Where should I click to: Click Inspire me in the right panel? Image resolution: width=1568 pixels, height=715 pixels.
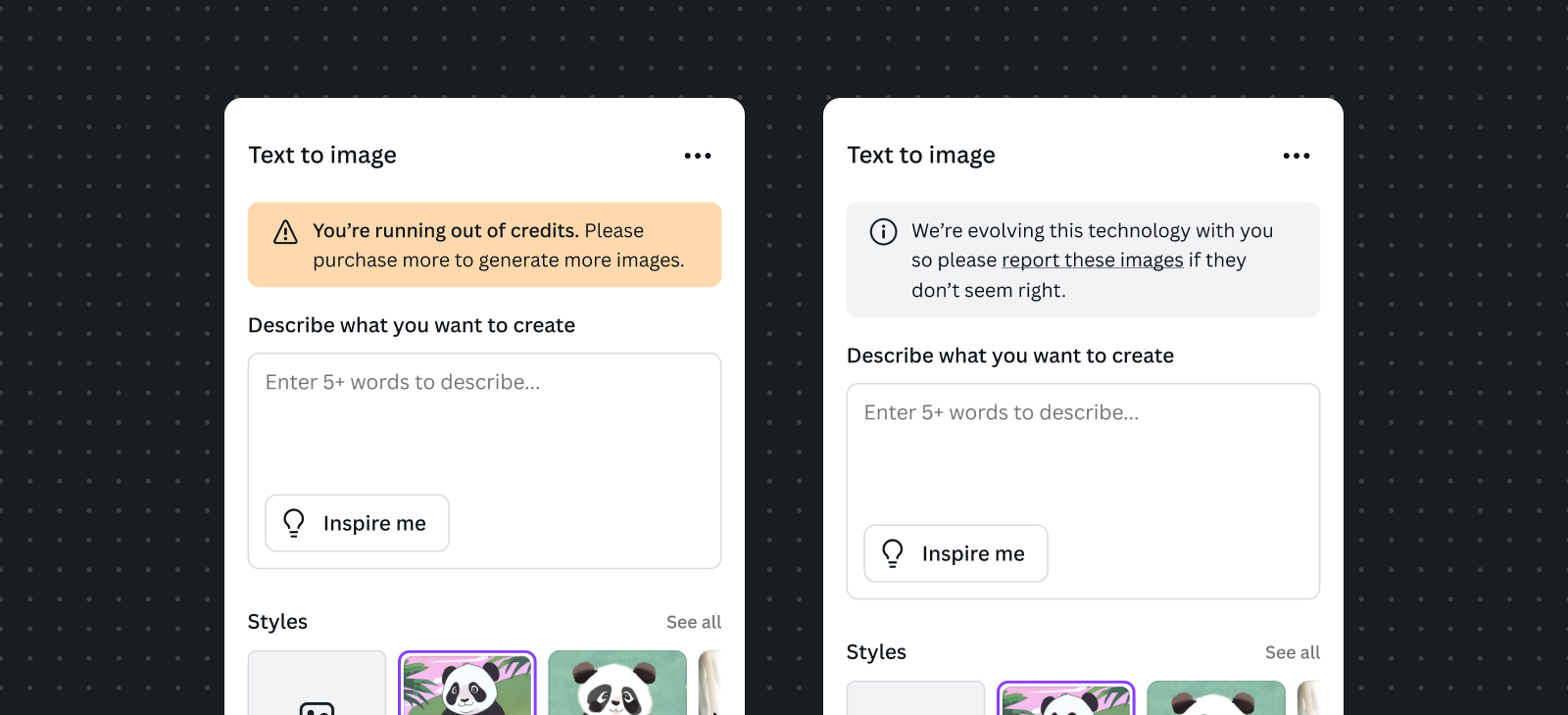coord(955,553)
